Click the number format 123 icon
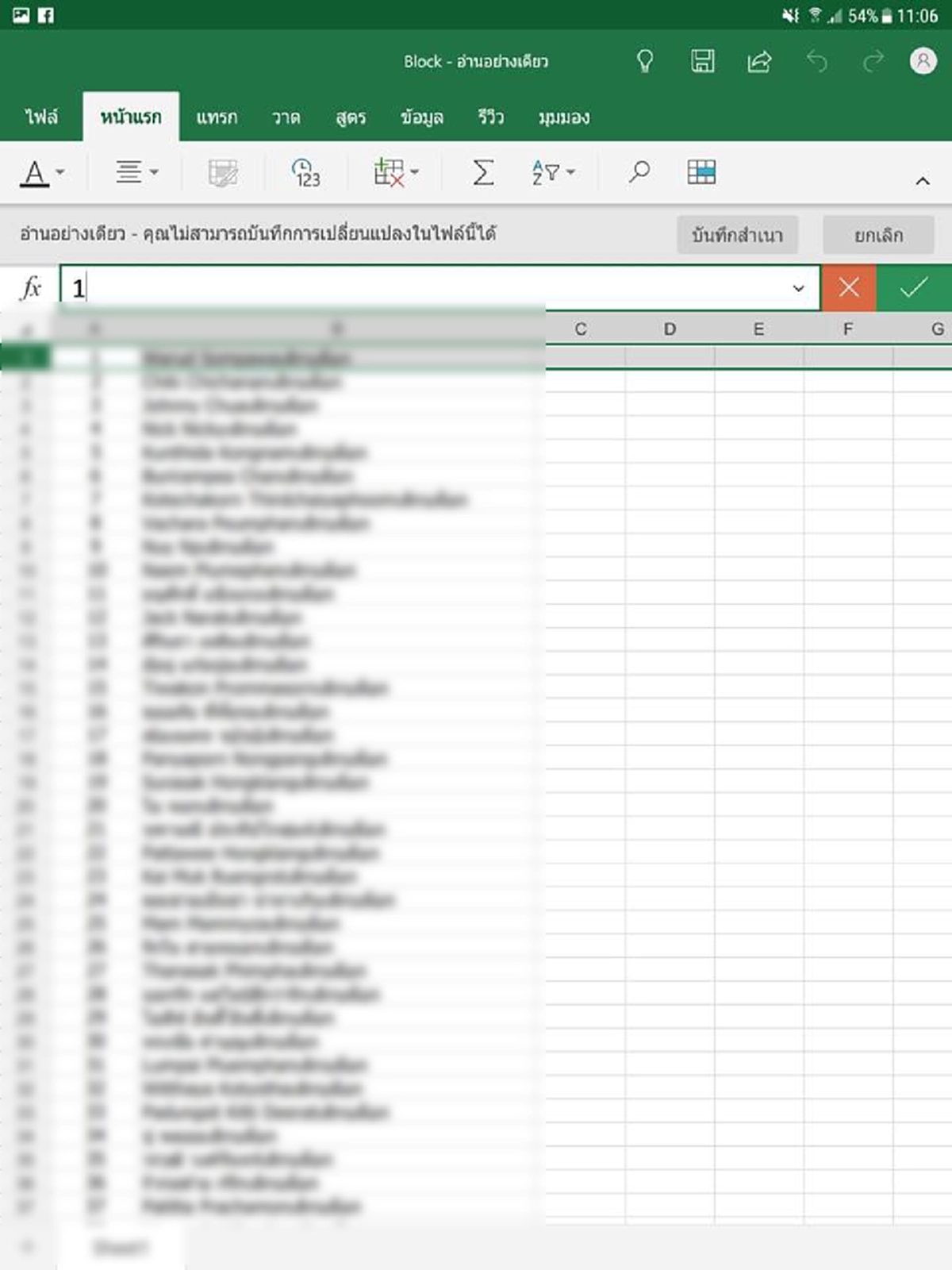The width and height of the screenshot is (952, 1270). [305, 172]
